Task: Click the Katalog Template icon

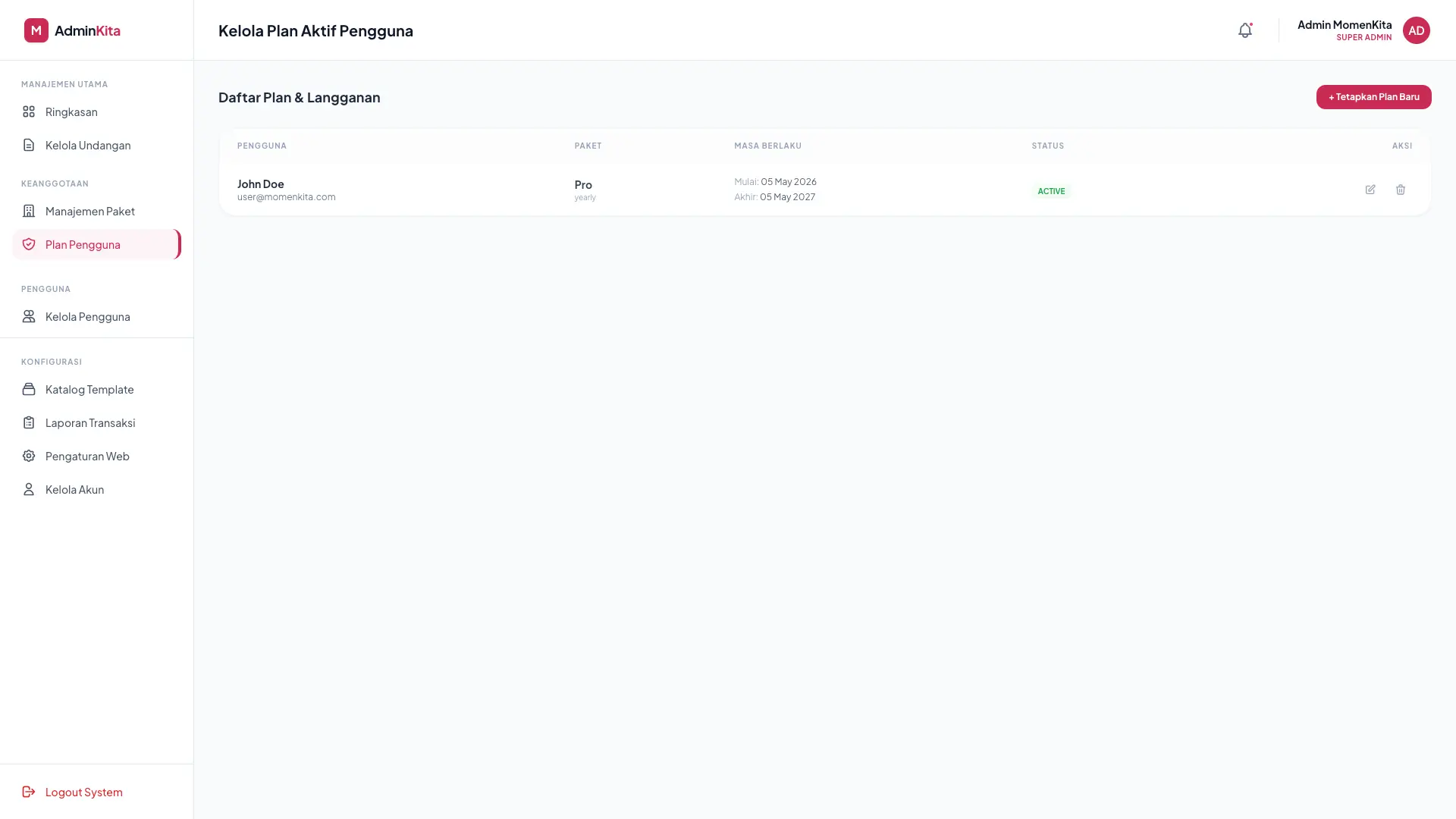Action: [29, 389]
